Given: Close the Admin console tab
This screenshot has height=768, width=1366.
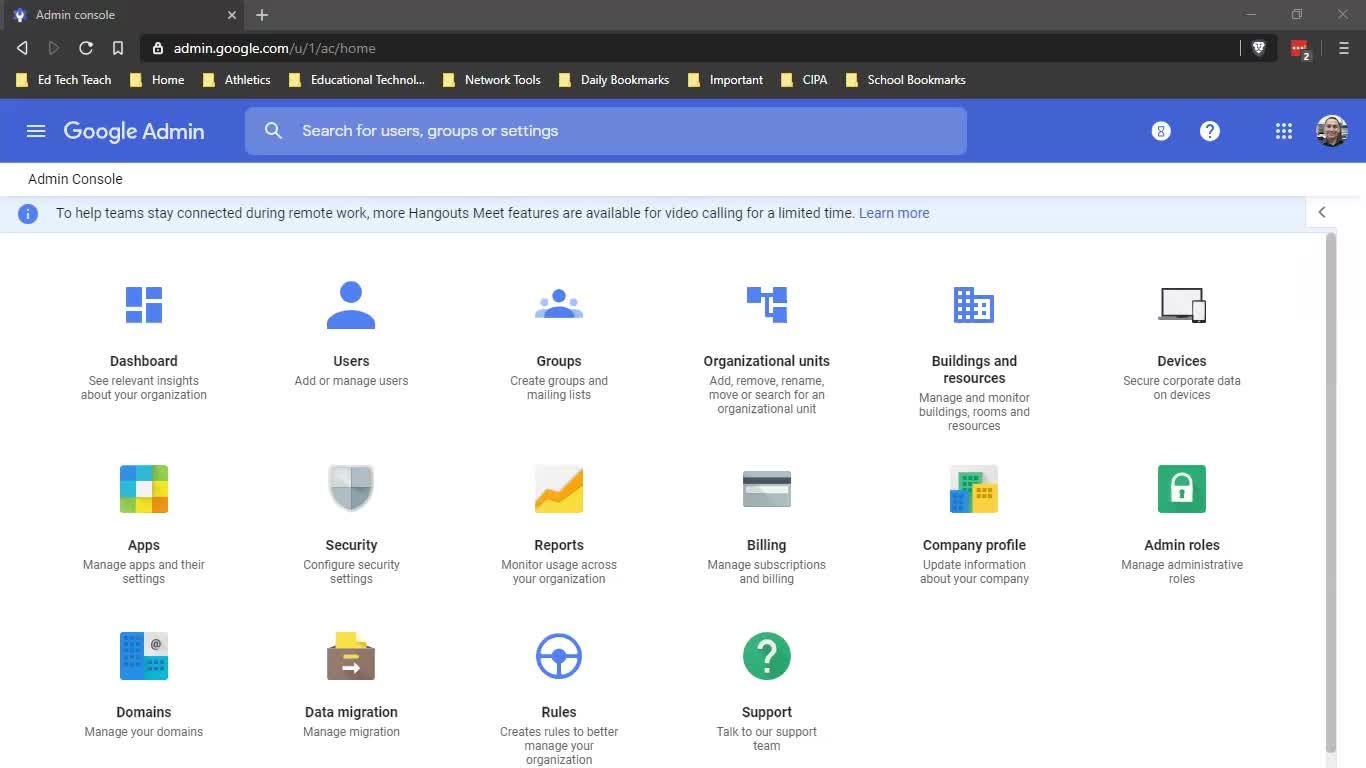Looking at the screenshot, I should pyautogui.click(x=232, y=15).
